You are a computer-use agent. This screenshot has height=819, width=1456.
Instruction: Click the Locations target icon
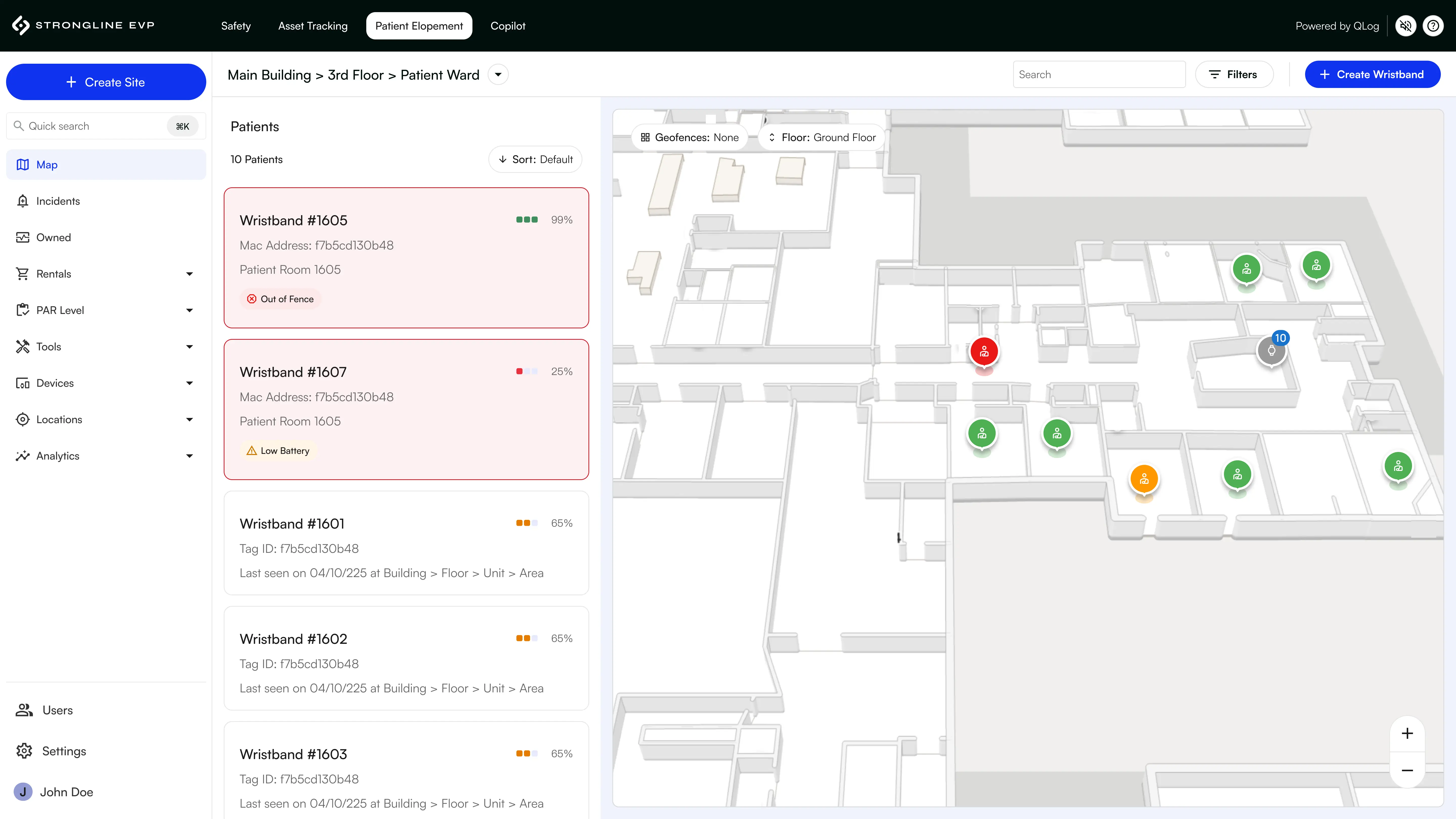[x=22, y=419]
